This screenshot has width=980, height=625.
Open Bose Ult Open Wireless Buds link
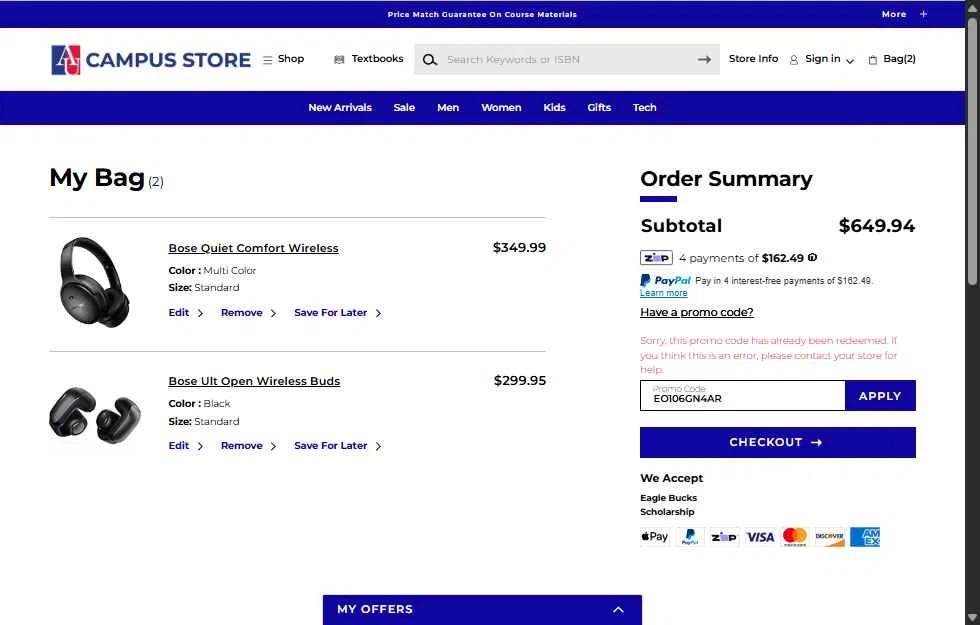click(254, 381)
